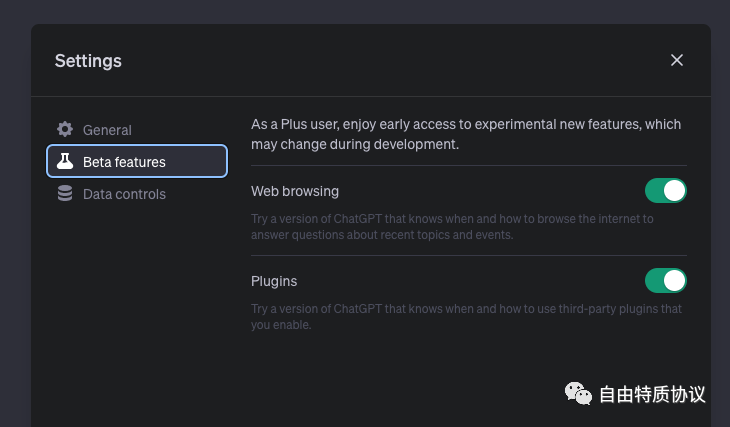Screen dimensions: 730x427
Task: Close the Settings dialog with the X
Action: point(677,60)
